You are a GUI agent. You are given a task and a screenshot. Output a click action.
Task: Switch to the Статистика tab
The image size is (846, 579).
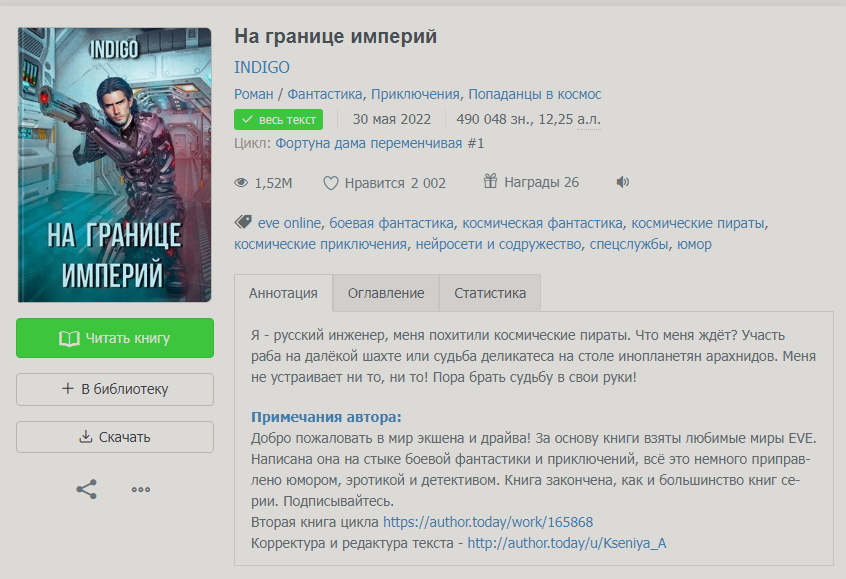pos(490,293)
